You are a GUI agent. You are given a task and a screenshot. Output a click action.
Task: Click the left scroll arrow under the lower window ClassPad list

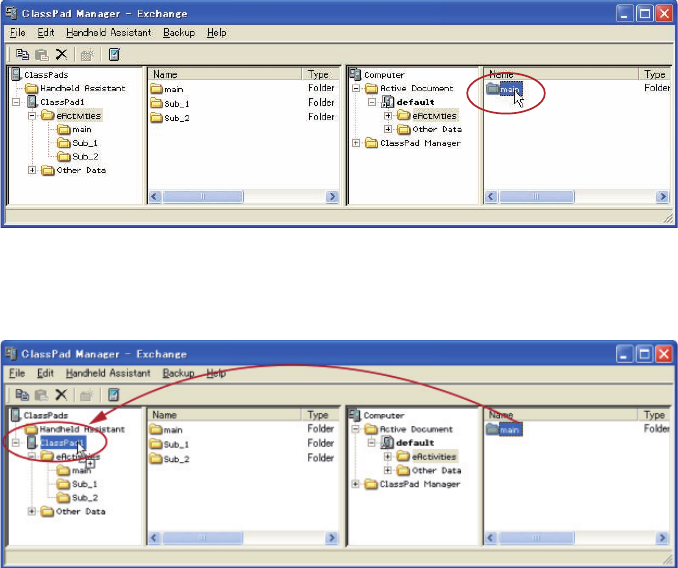154,538
